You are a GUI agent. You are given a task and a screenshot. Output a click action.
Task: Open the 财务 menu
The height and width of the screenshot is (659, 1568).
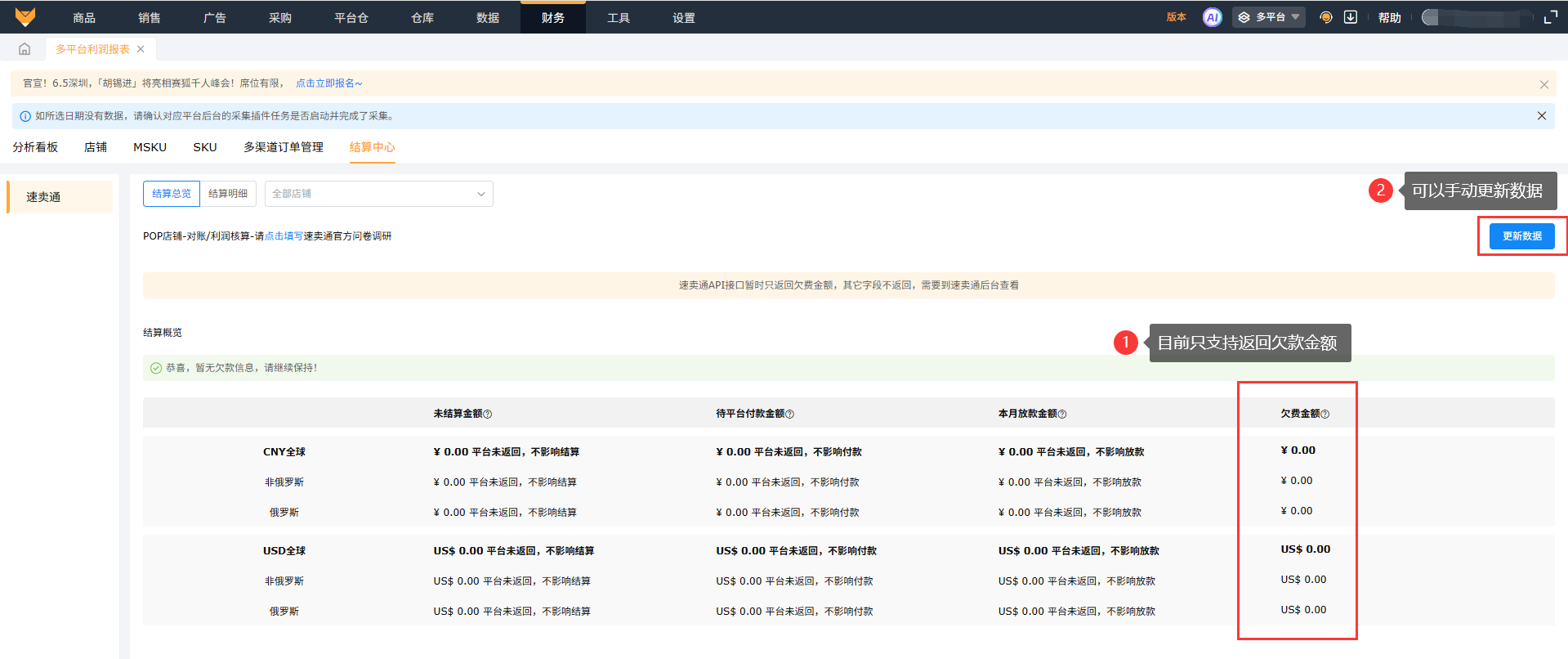pyautogui.click(x=553, y=18)
